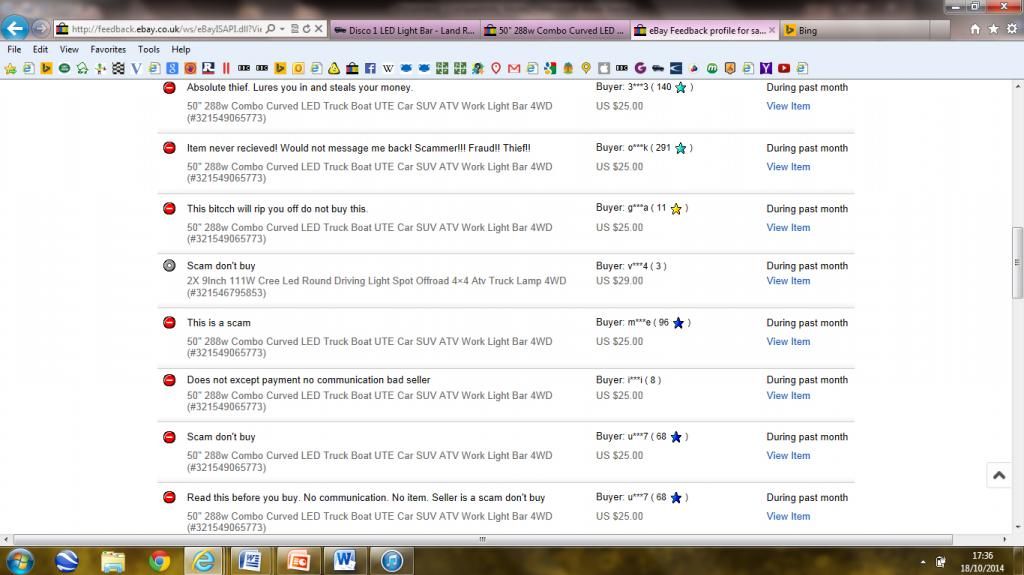Click the back-to-top arrow button
The image size is (1024, 575).
pyautogui.click(x=999, y=475)
